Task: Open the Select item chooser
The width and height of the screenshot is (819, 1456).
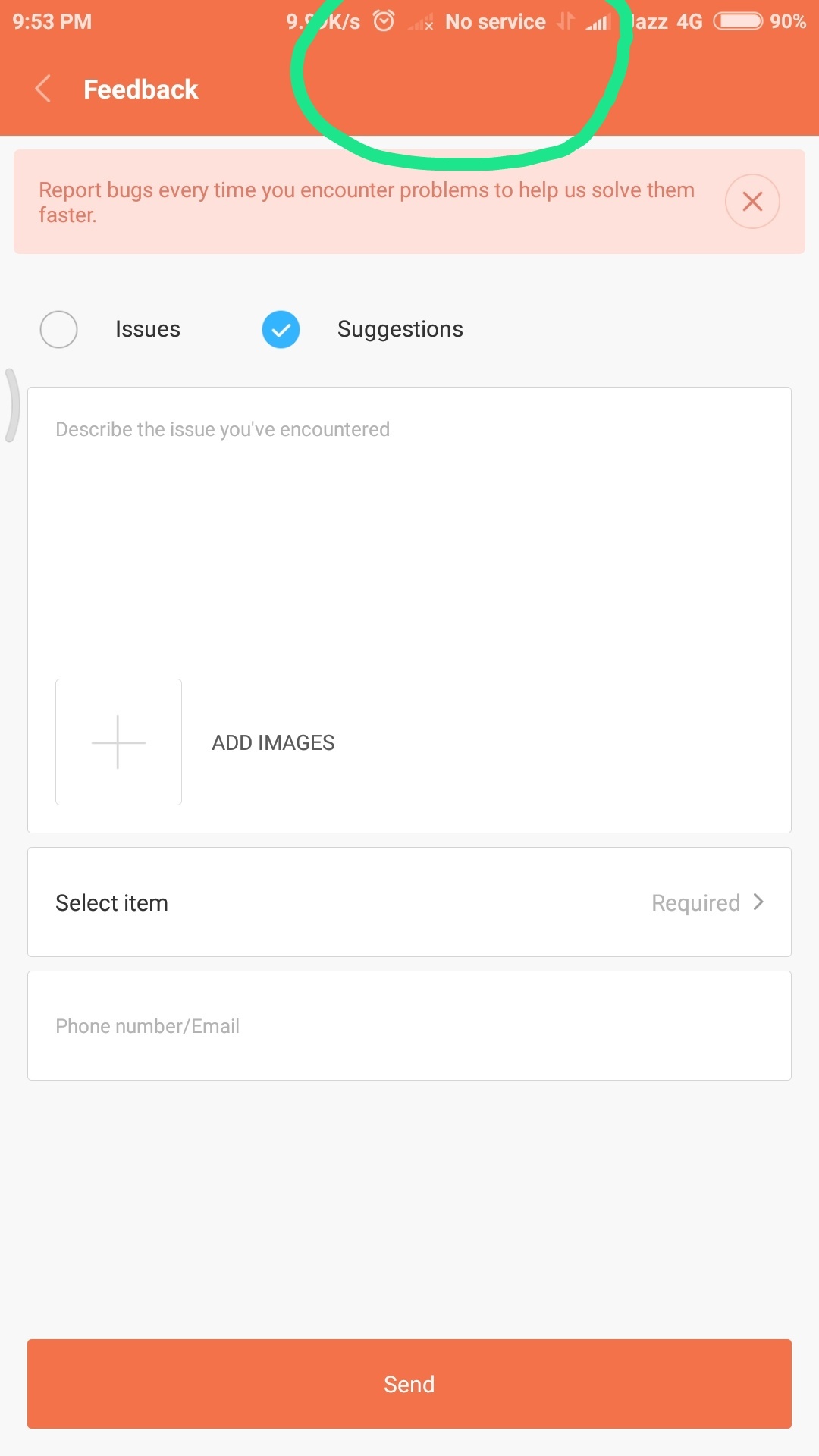Action: click(409, 902)
